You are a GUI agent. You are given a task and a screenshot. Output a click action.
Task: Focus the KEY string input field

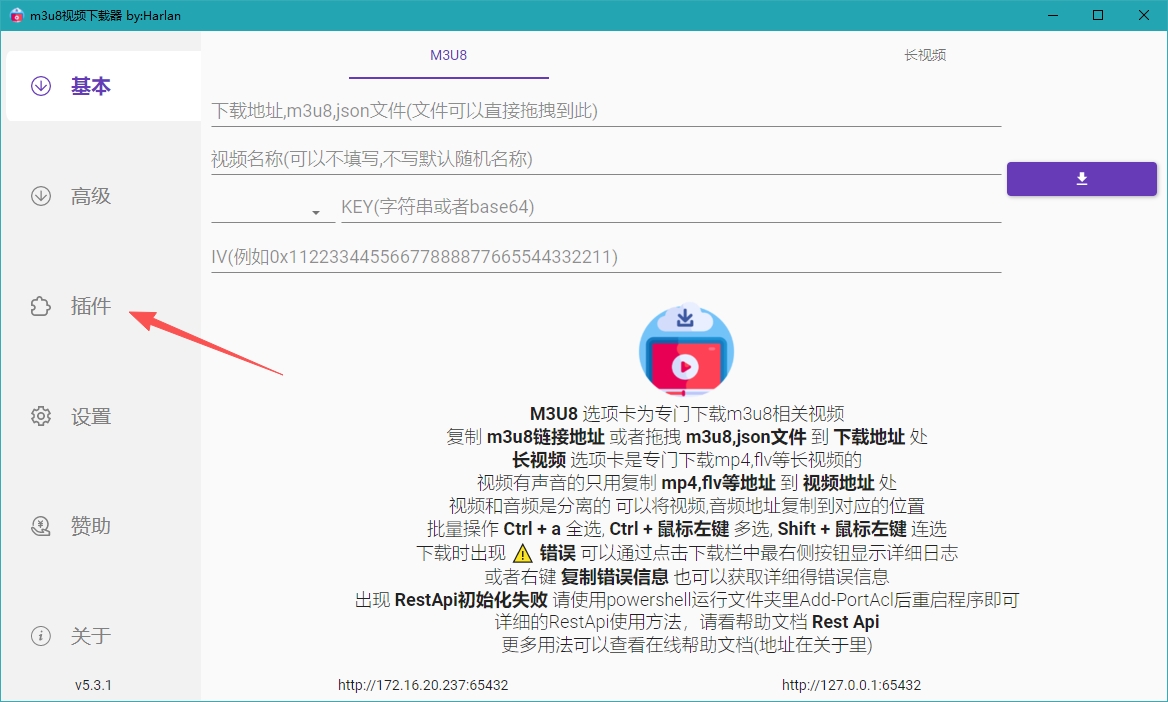coord(670,207)
